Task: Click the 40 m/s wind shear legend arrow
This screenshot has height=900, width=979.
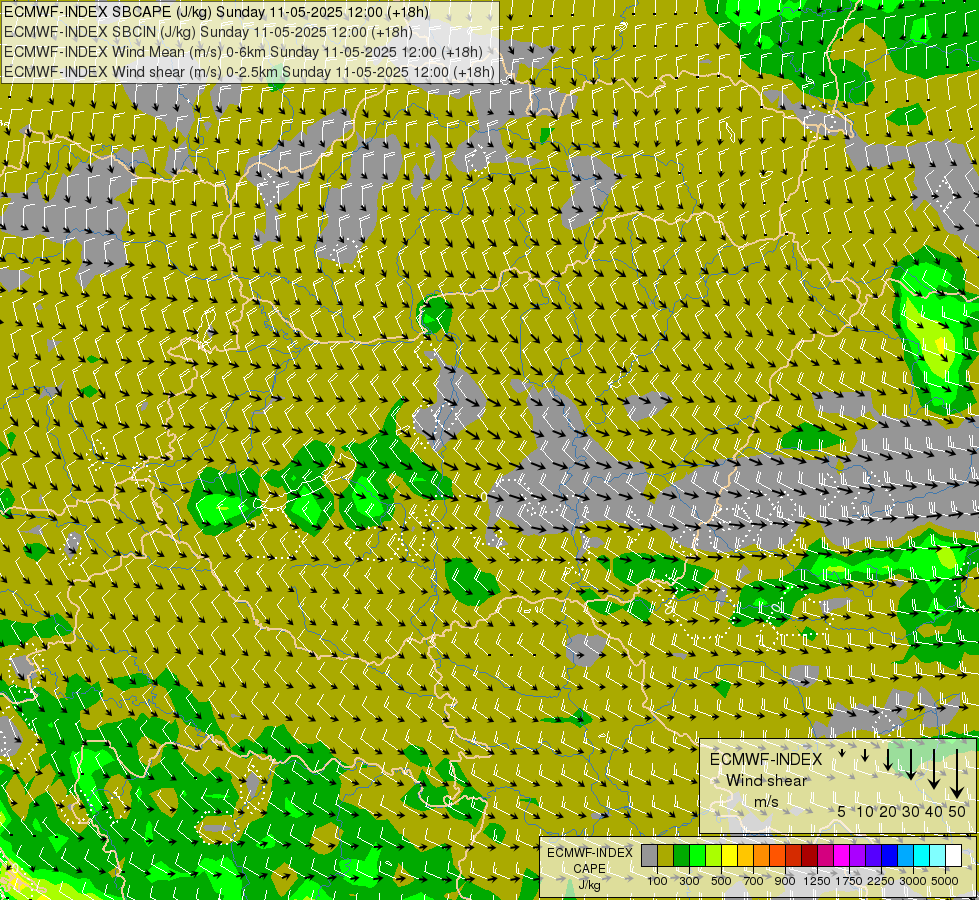Action: pyautogui.click(x=934, y=769)
